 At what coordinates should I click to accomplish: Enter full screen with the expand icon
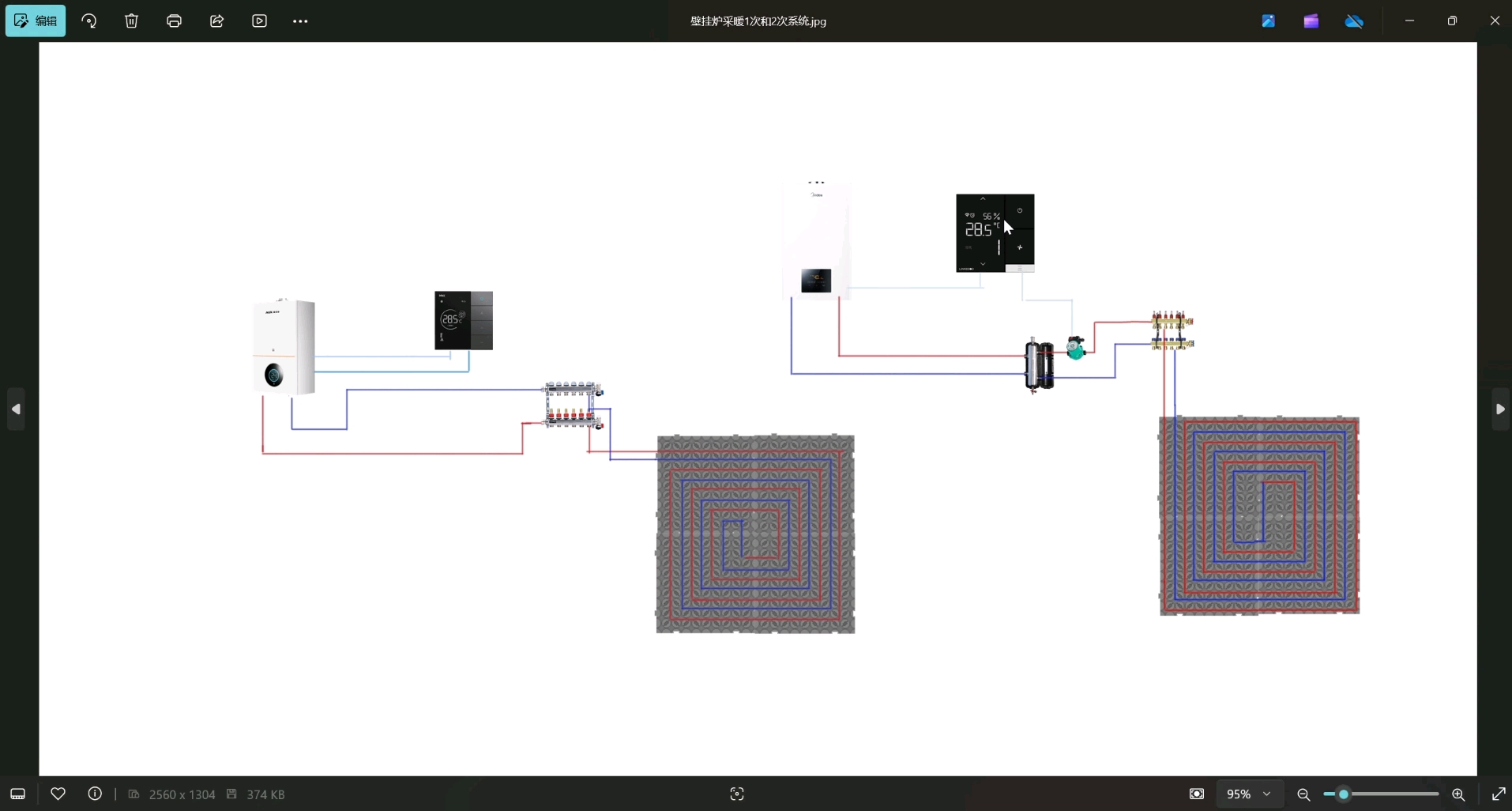point(1499,794)
